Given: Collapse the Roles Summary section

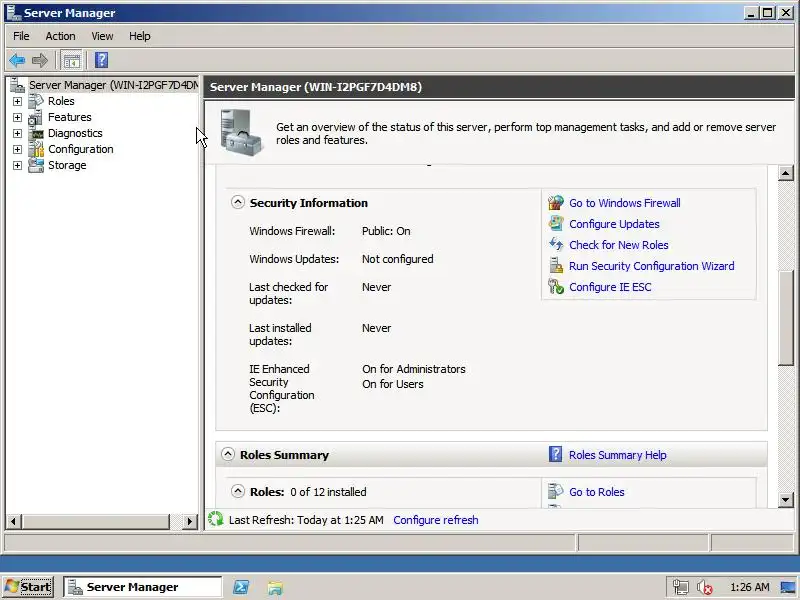Looking at the screenshot, I should (x=228, y=454).
